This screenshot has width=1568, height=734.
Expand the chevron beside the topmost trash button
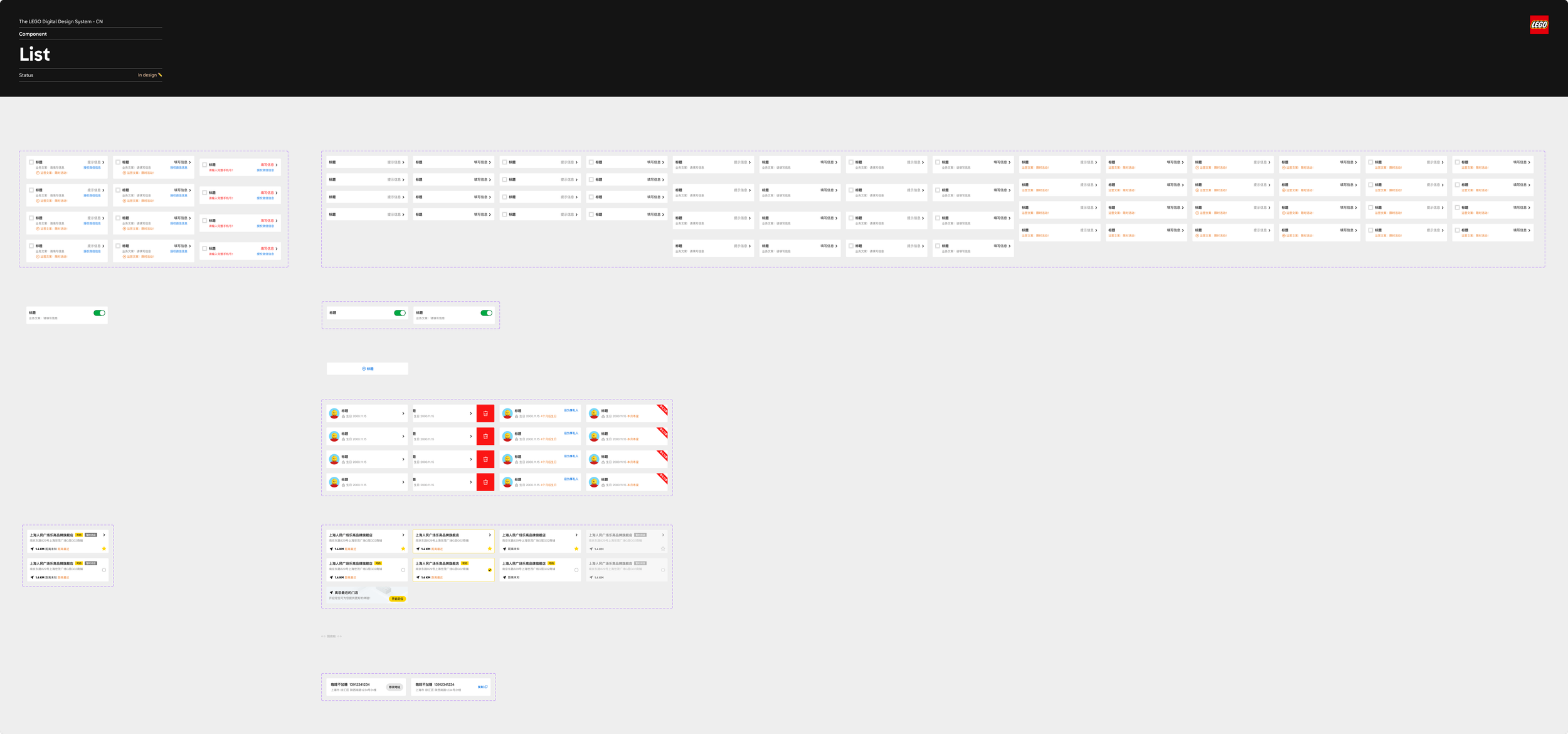pos(471,413)
